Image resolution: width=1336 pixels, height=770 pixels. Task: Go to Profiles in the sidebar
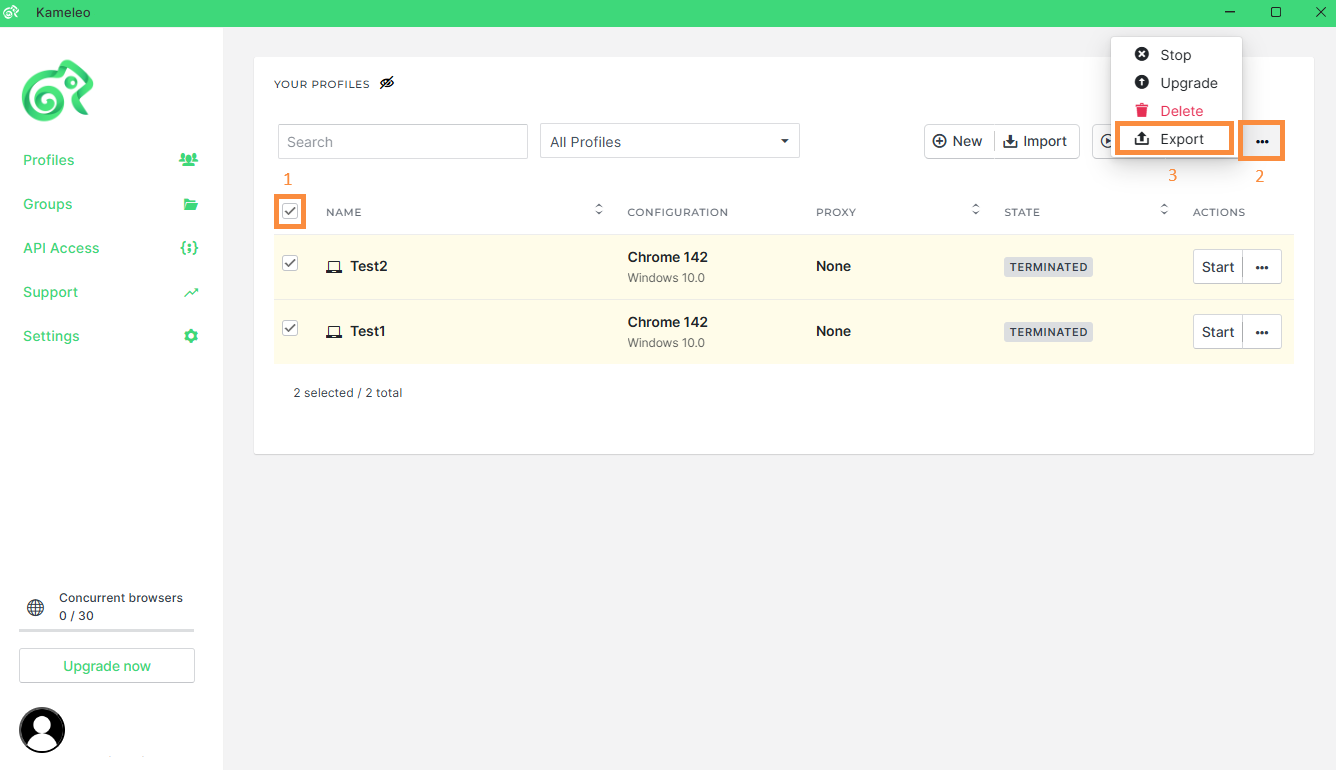[49, 160]
